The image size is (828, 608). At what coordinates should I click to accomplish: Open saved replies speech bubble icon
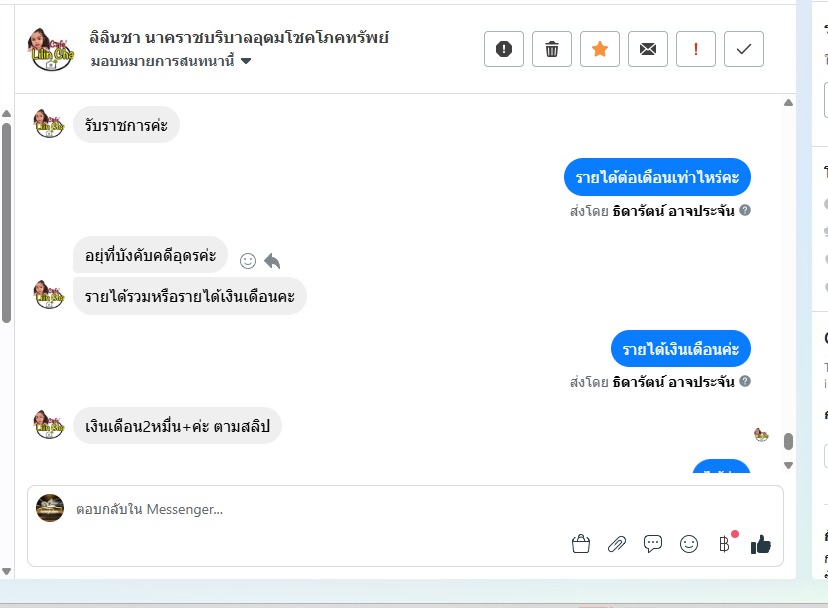[653, 544]
